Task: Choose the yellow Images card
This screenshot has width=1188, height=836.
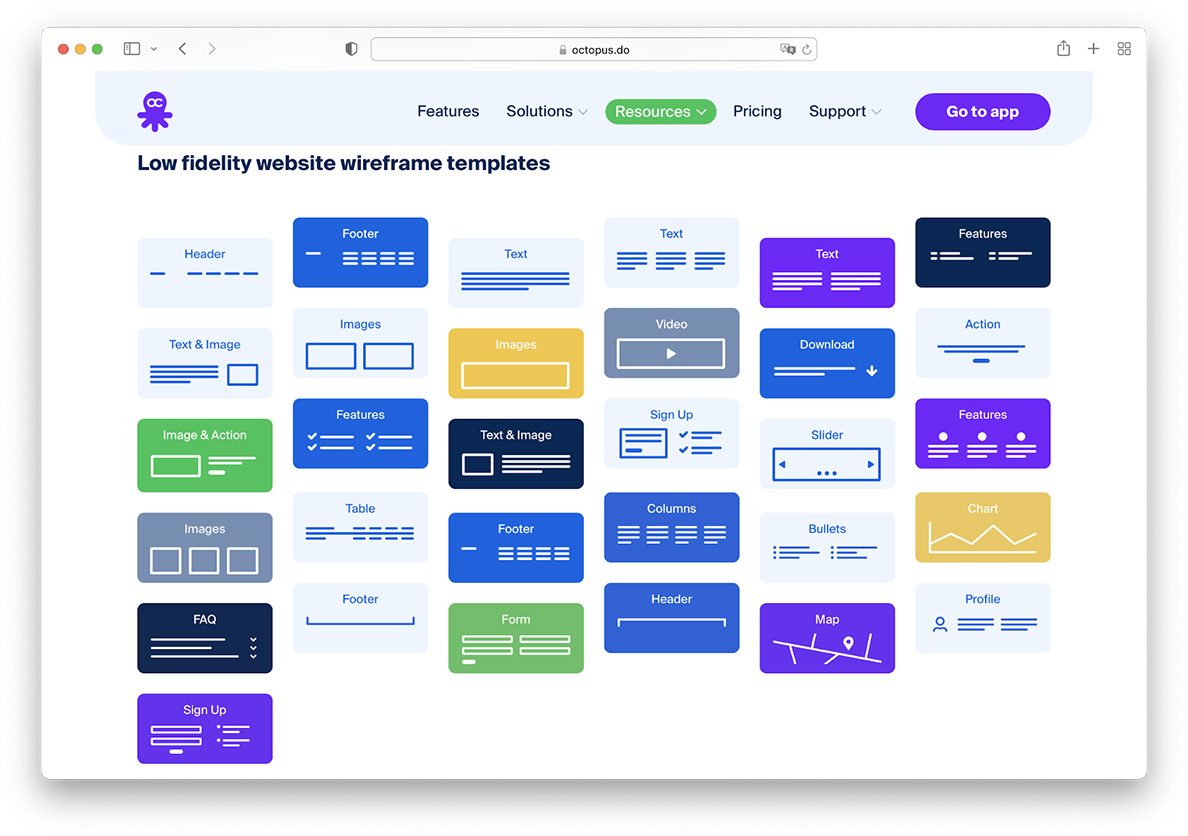Action: 516,363
